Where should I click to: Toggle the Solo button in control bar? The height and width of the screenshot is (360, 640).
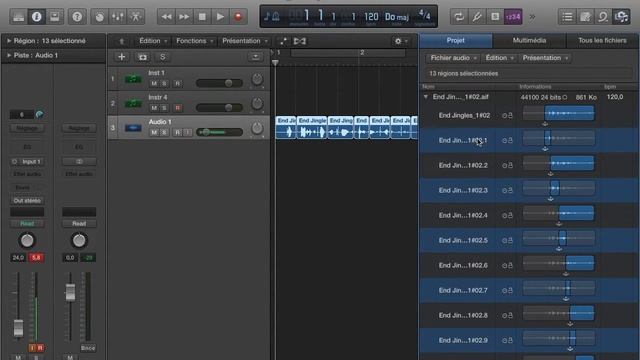(x=495, y=17)
